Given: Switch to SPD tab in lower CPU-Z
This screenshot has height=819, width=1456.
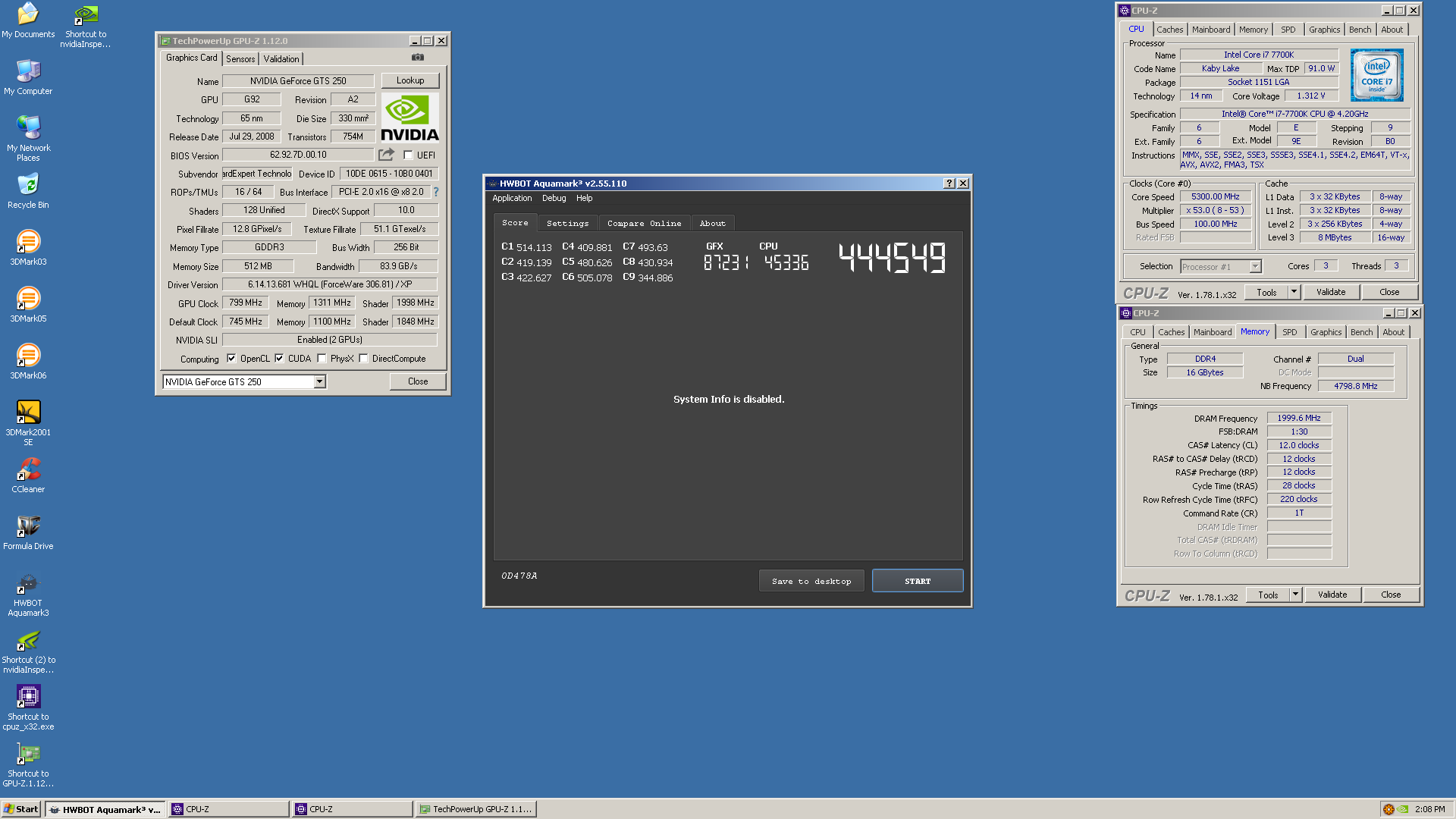Looking at the screenshot, I should (x=1289, y=332).
